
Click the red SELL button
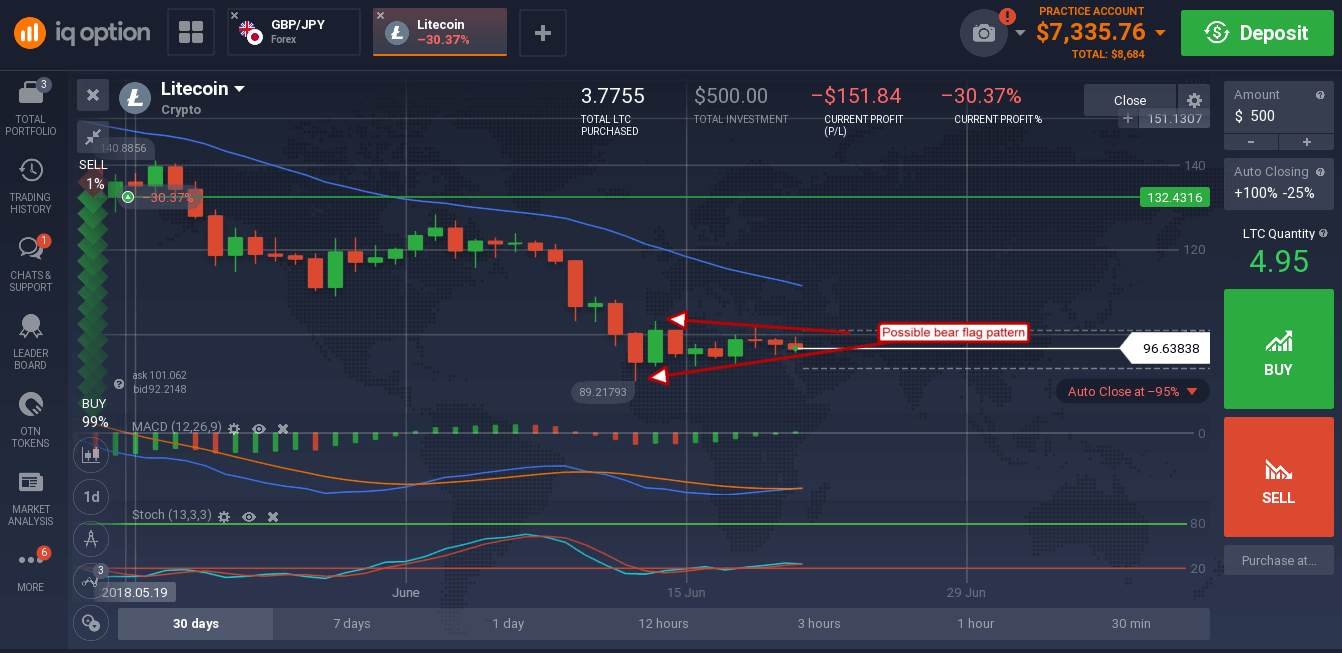point(1278,476)
